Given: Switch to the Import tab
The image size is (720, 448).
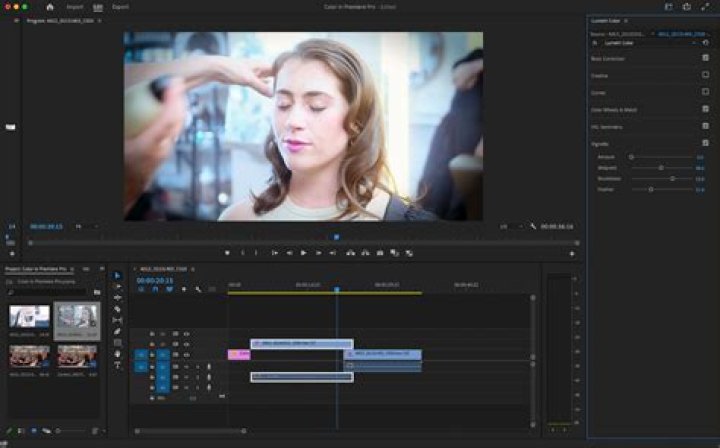Looking at the screenshot, I should (75, 7).
